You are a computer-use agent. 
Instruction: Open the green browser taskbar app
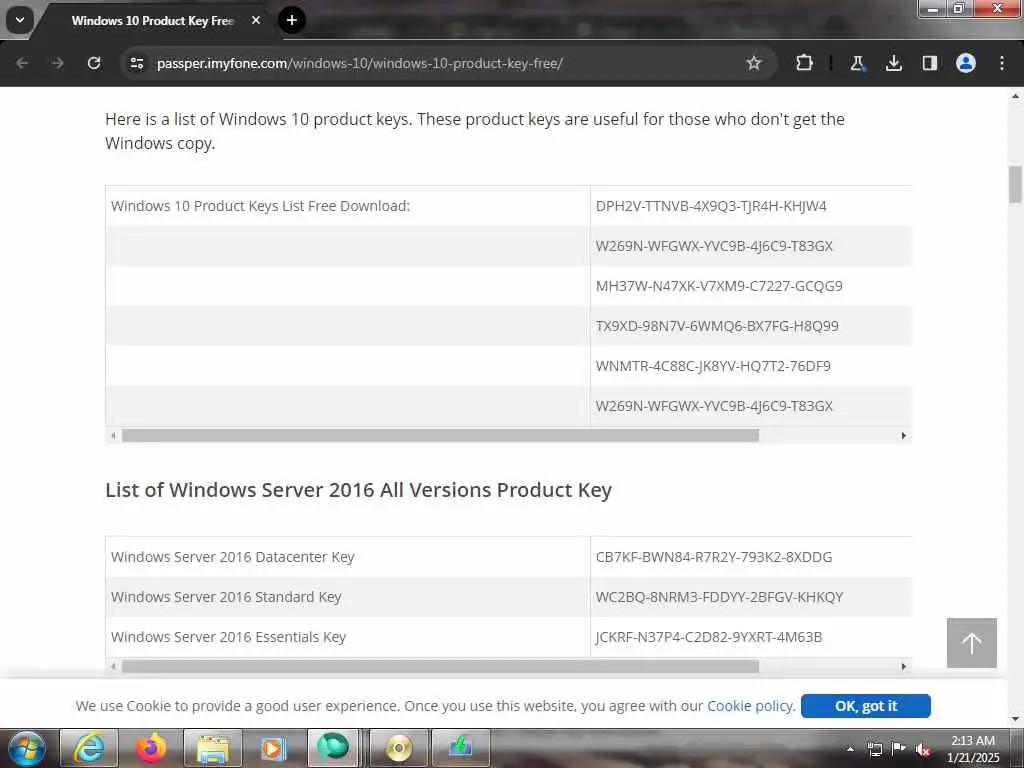[x=333, y=748]
